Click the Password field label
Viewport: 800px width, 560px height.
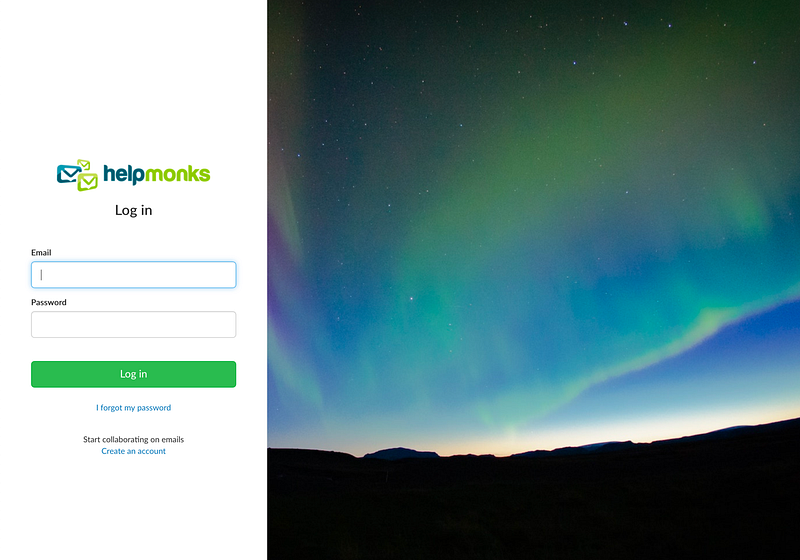point(49,302)
